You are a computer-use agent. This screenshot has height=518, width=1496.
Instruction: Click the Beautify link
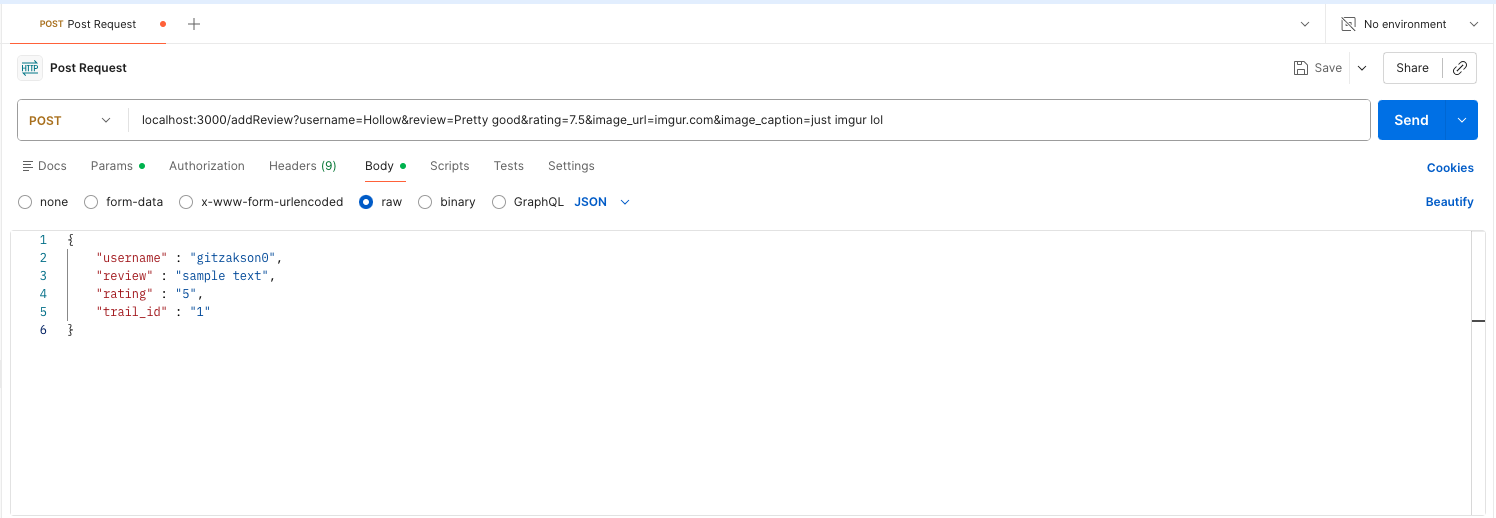tap(1449, 202)
